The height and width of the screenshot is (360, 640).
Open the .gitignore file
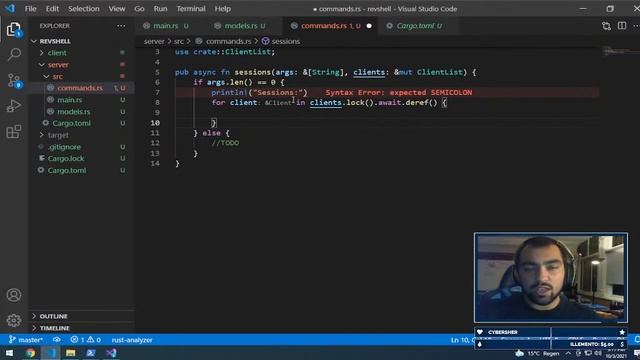(x=64, y=147)
